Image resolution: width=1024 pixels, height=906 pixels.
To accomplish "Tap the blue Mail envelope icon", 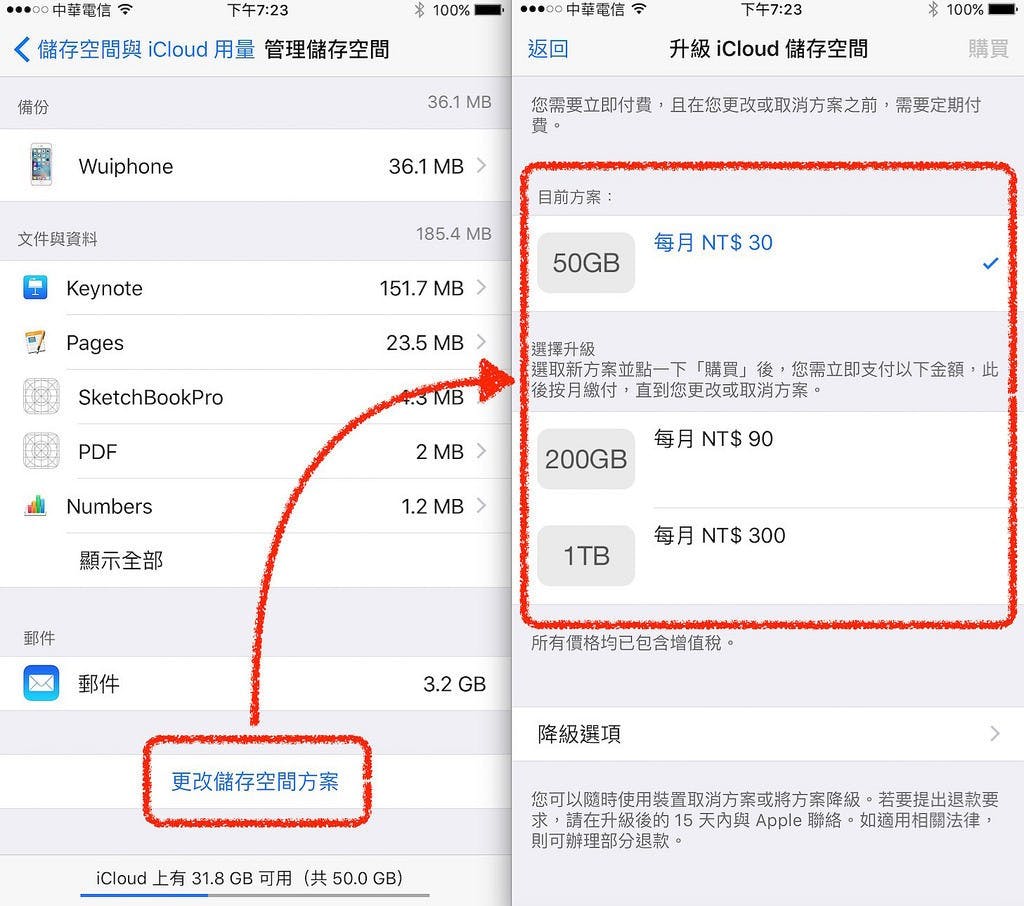I will pos(41,683).
